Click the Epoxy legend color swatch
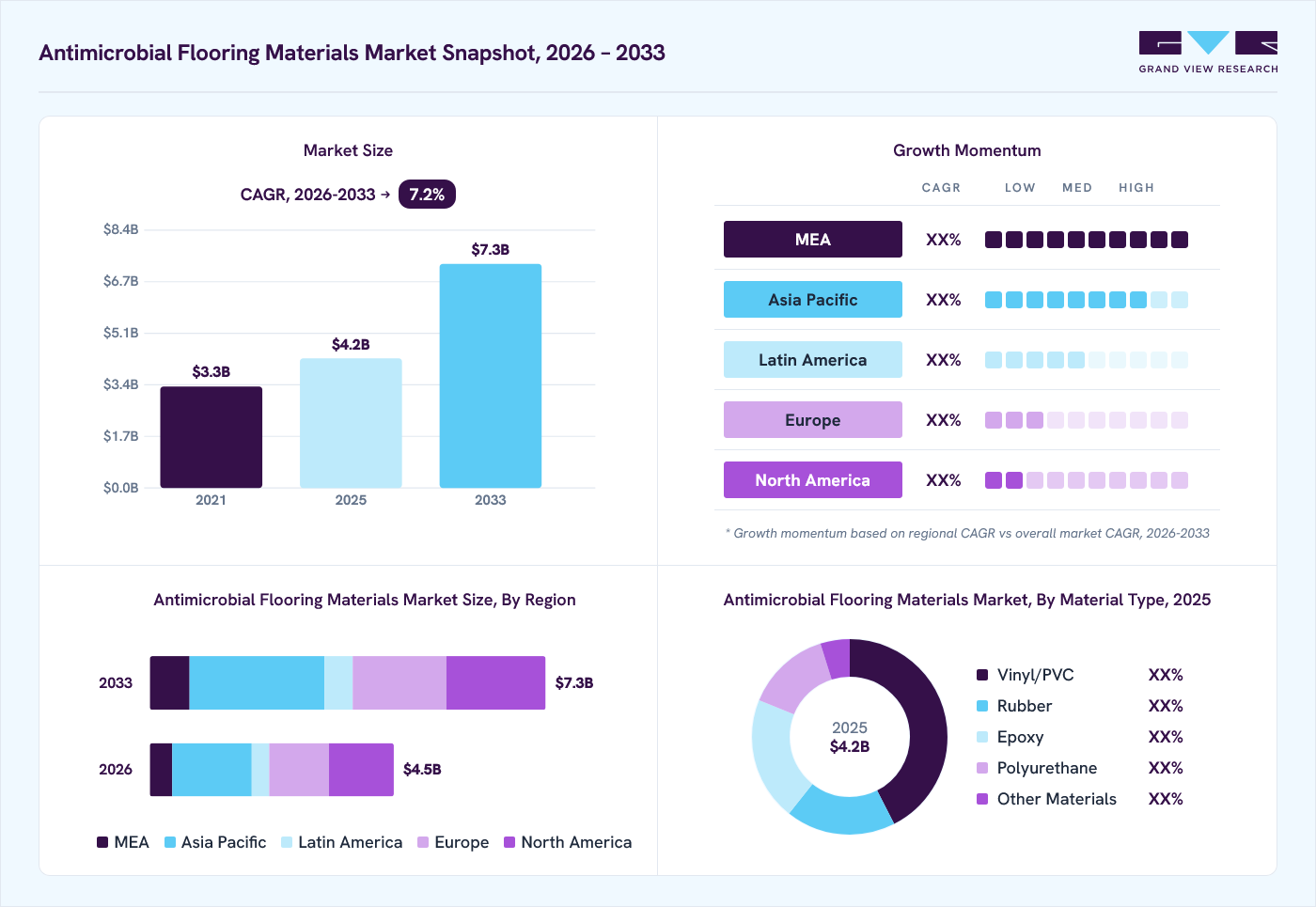1316x907 pixels. [x=982, y=737]
